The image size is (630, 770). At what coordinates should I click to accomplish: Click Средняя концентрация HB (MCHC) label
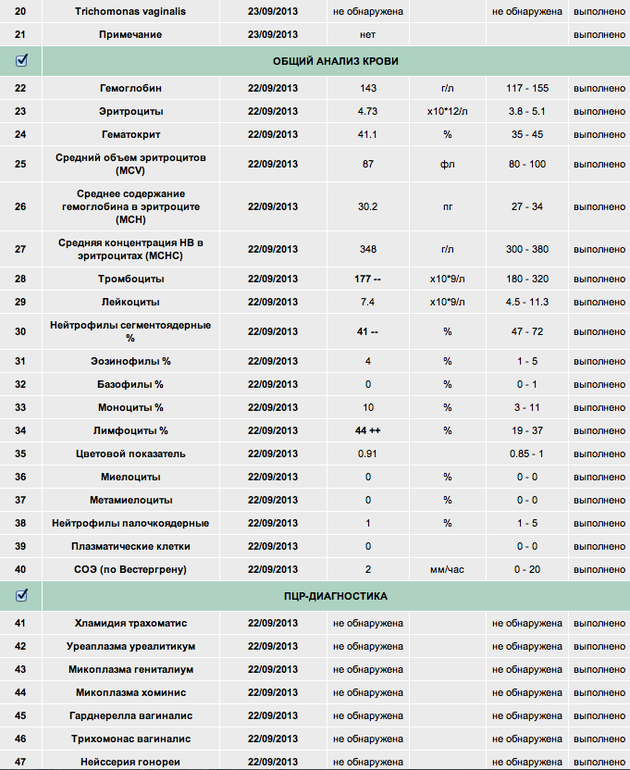(131, 249)
